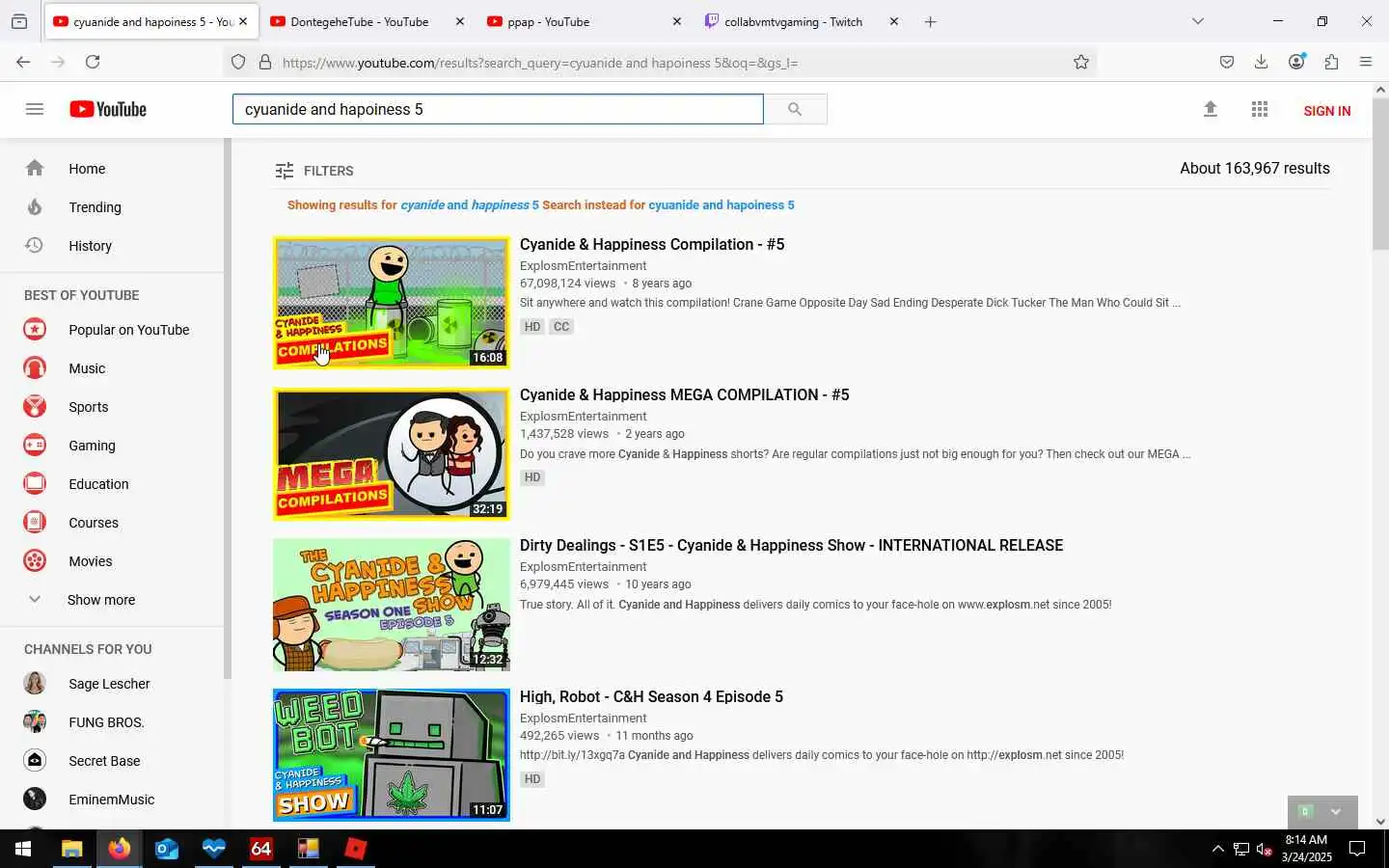1389x868 pixels.
Task: Click the SIGN IN button
Action: [x=1326, y=111]
